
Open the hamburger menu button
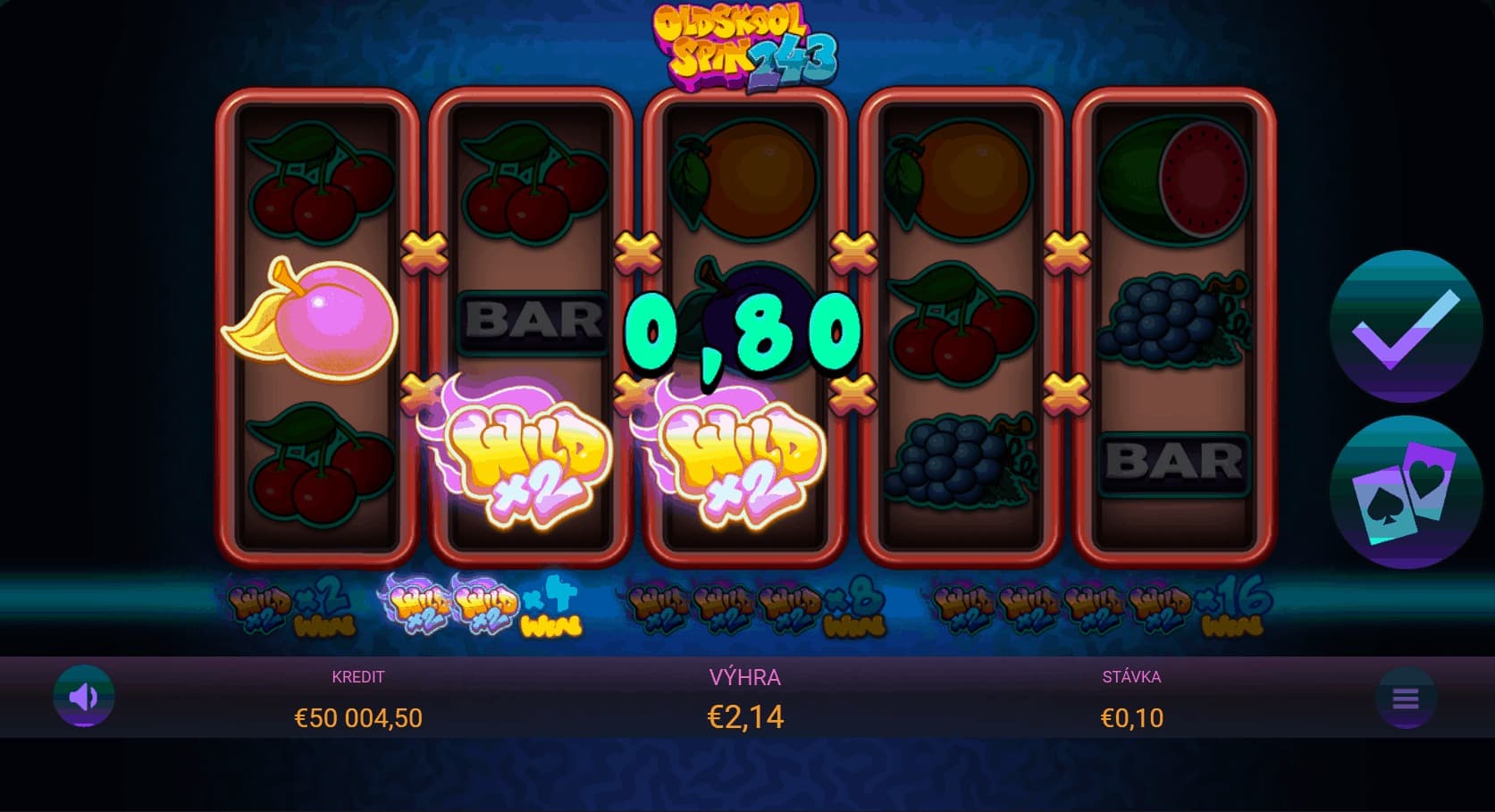[x=1406, y=698]
